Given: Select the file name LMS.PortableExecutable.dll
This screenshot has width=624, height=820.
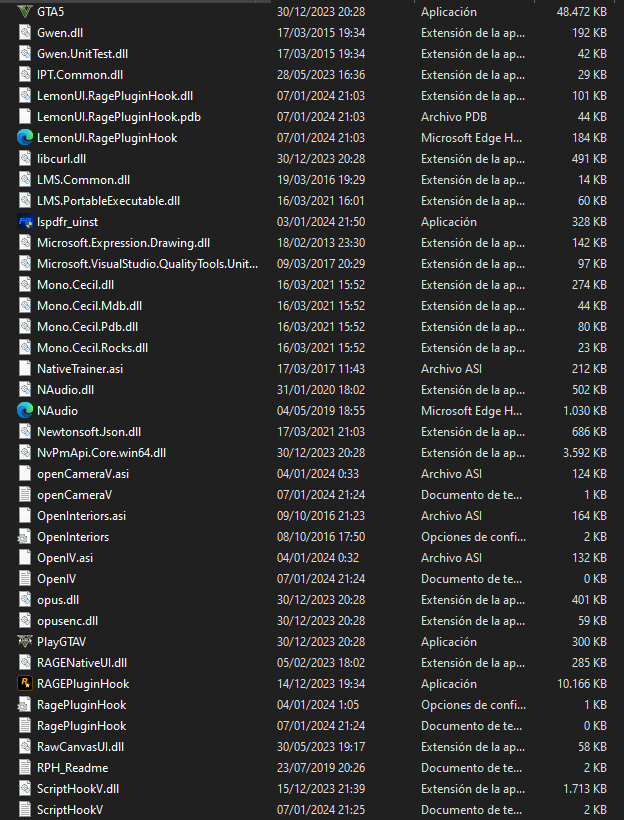Looking at the screenshot, I should click(x=109, y=201).
